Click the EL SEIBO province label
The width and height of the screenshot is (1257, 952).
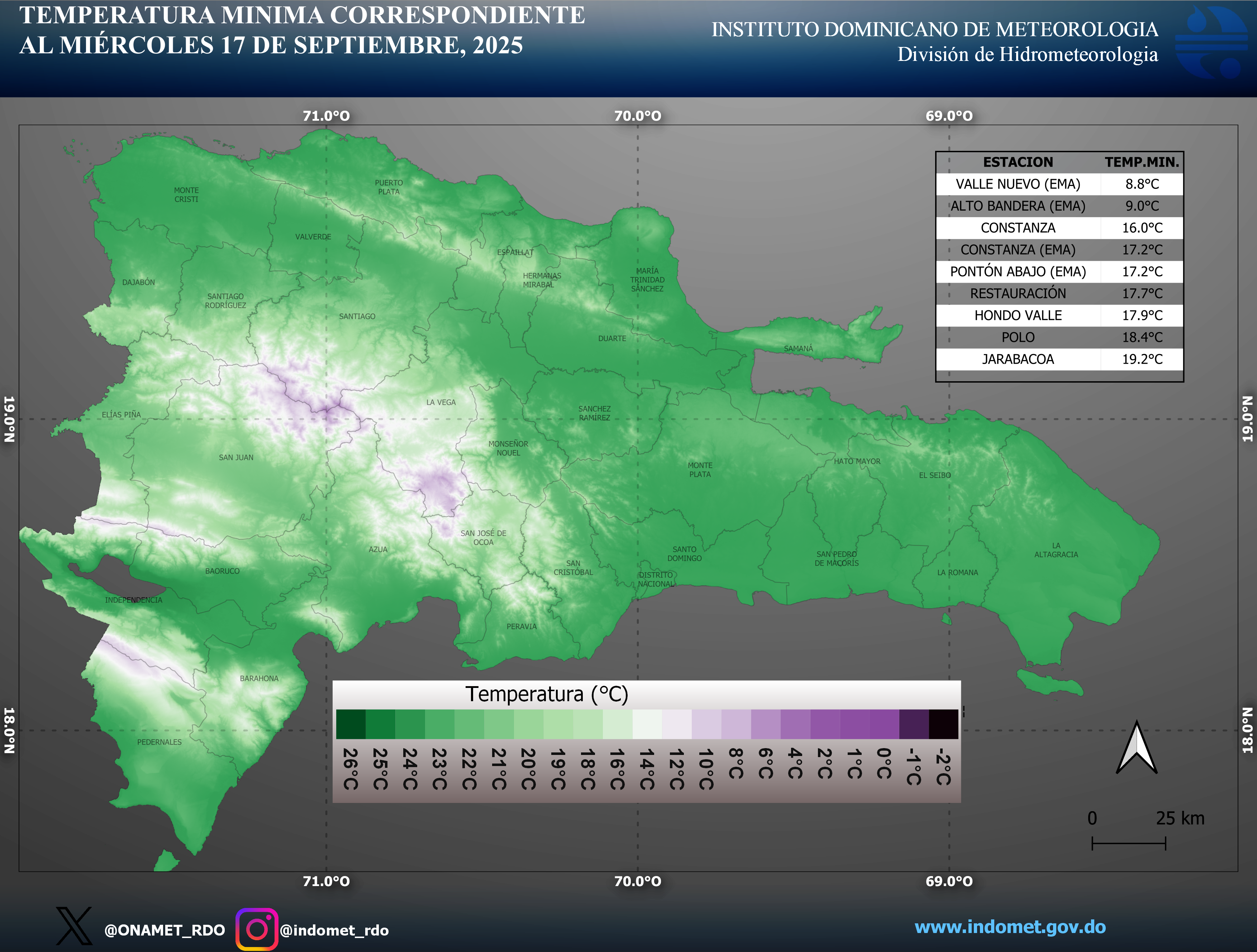click(935, 475)
